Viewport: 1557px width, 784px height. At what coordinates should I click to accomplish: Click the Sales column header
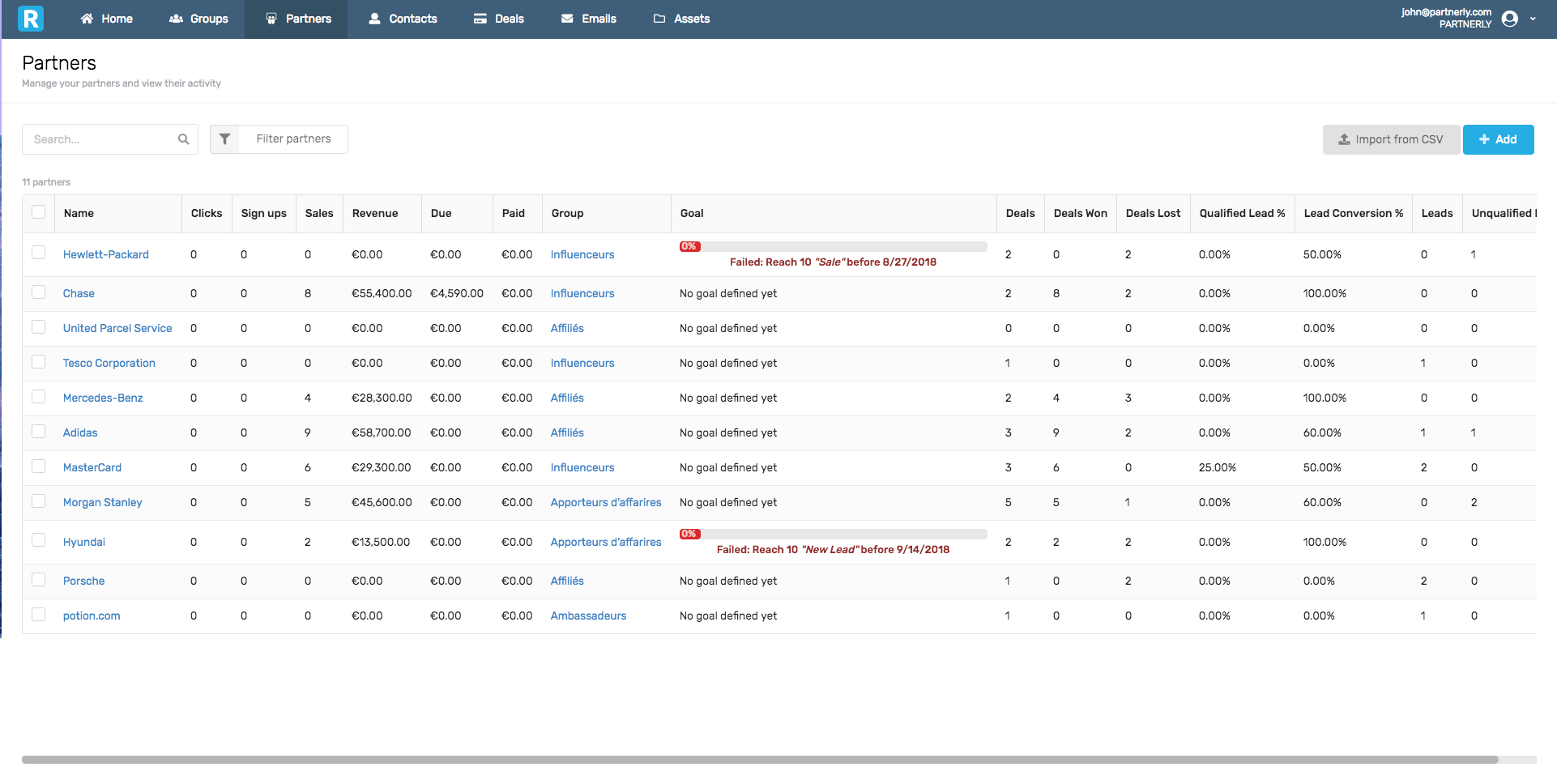[x=319, y=213]
